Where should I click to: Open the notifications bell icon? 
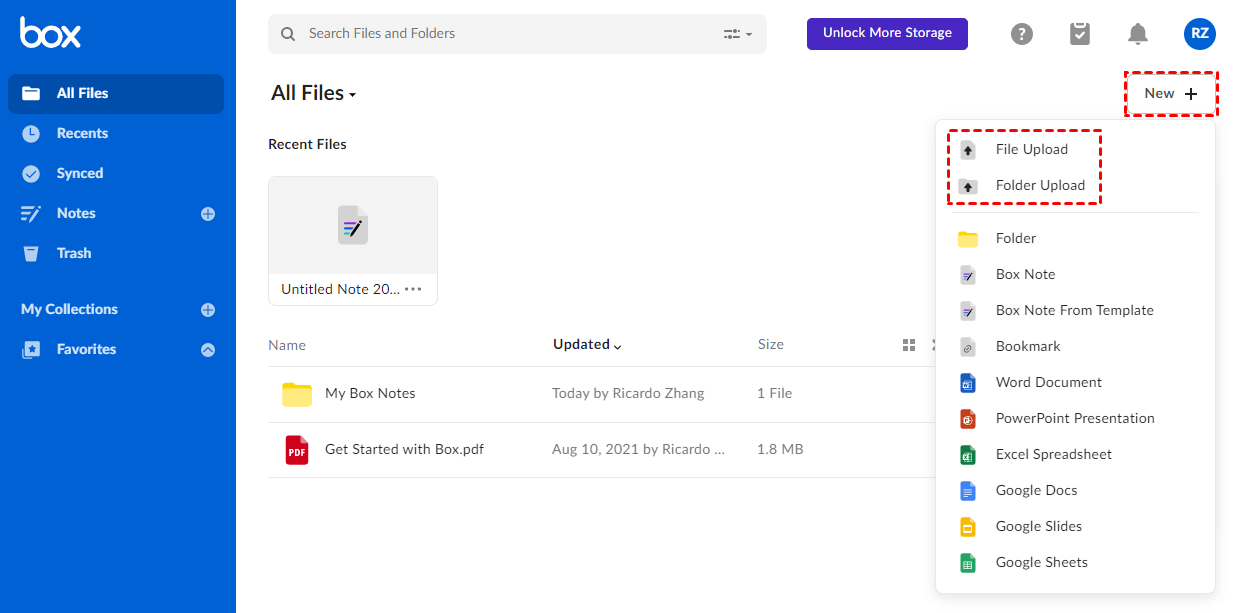[x=1138, y=34]
